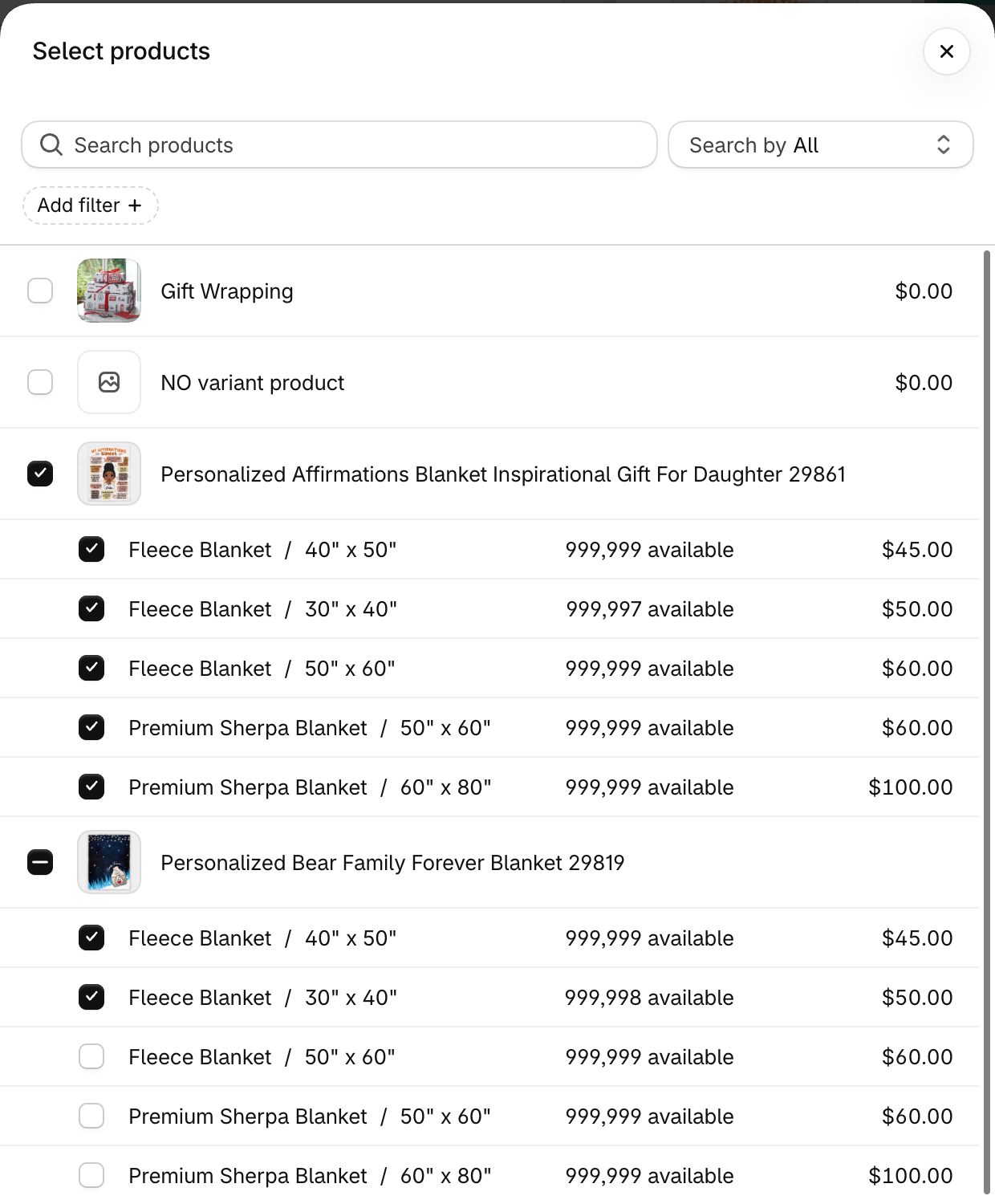Click the vertical scrollbar of the product list
The image size is (995, 1204).
(987, 722)
